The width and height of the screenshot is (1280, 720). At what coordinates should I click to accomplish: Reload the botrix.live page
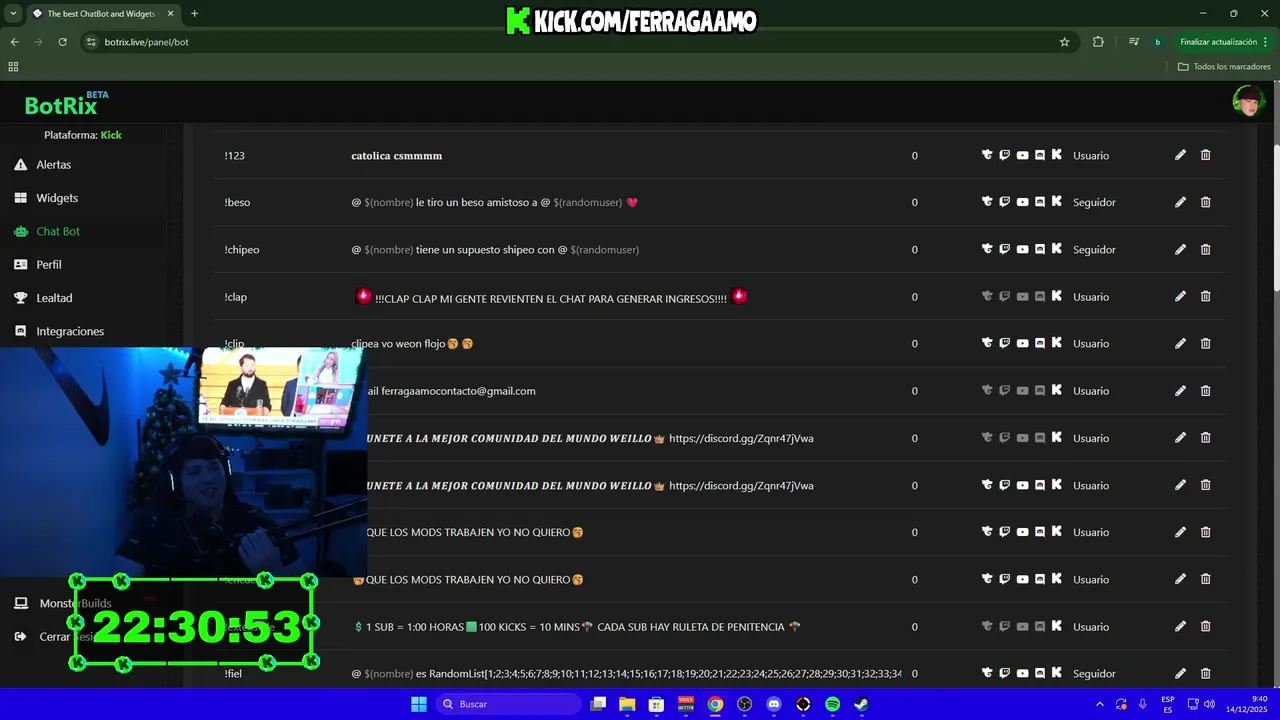[62, 42]
